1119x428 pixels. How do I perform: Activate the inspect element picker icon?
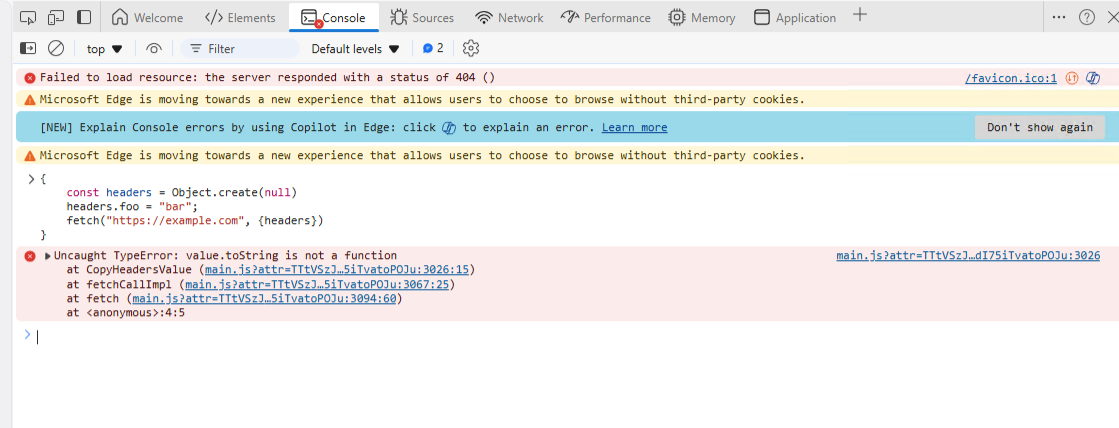tap(28, 17)
